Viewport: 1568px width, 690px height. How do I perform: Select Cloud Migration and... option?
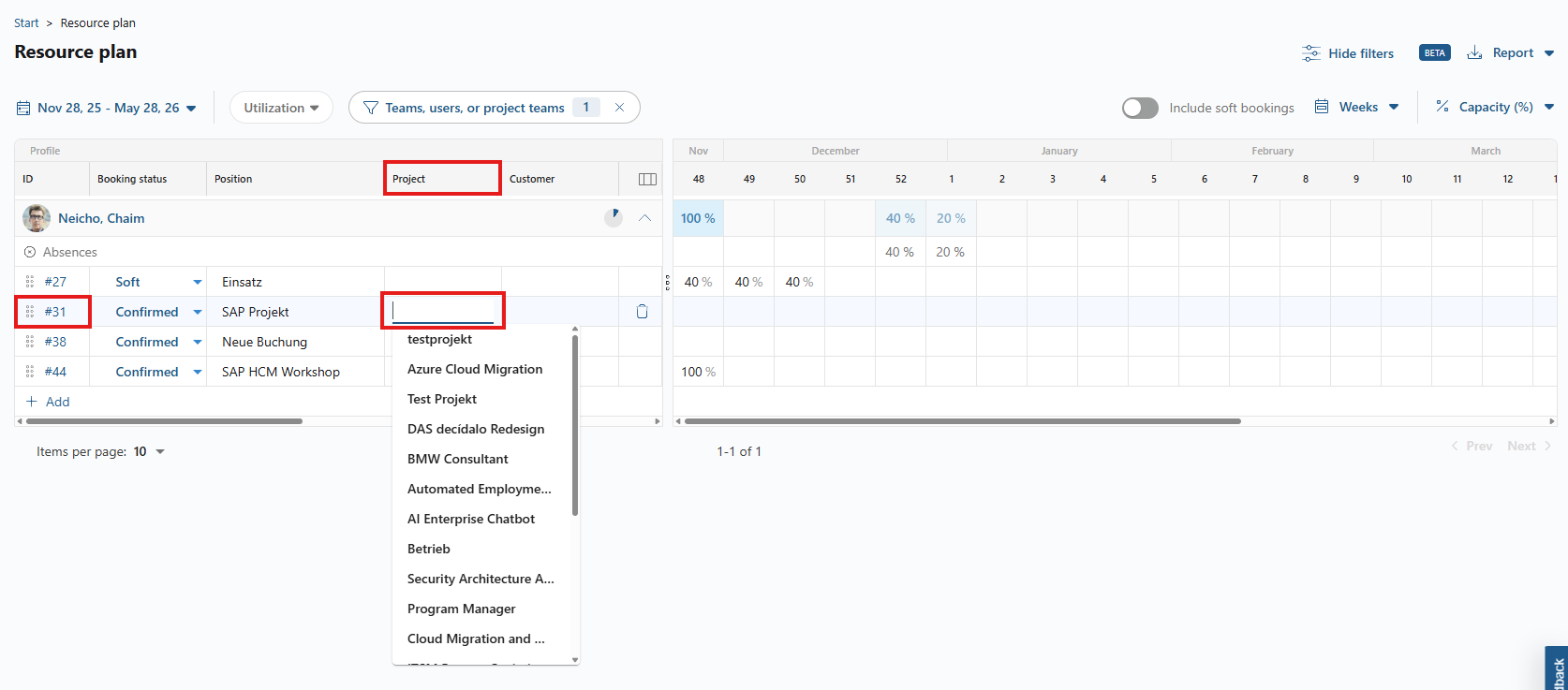coord(481,639)
